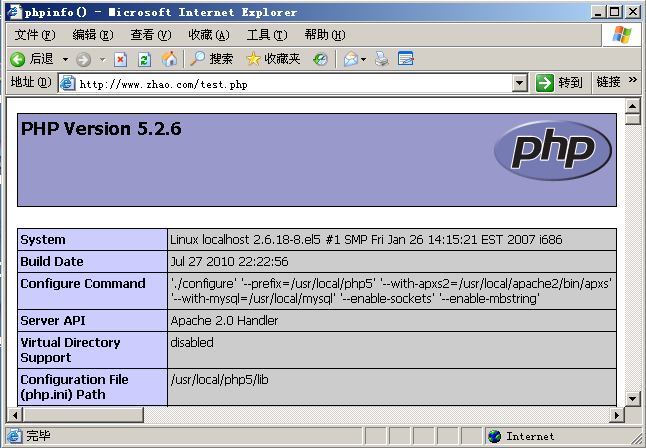Go to the Home page icon
Screen dimensions: 646x448
[x=169, y=59]
